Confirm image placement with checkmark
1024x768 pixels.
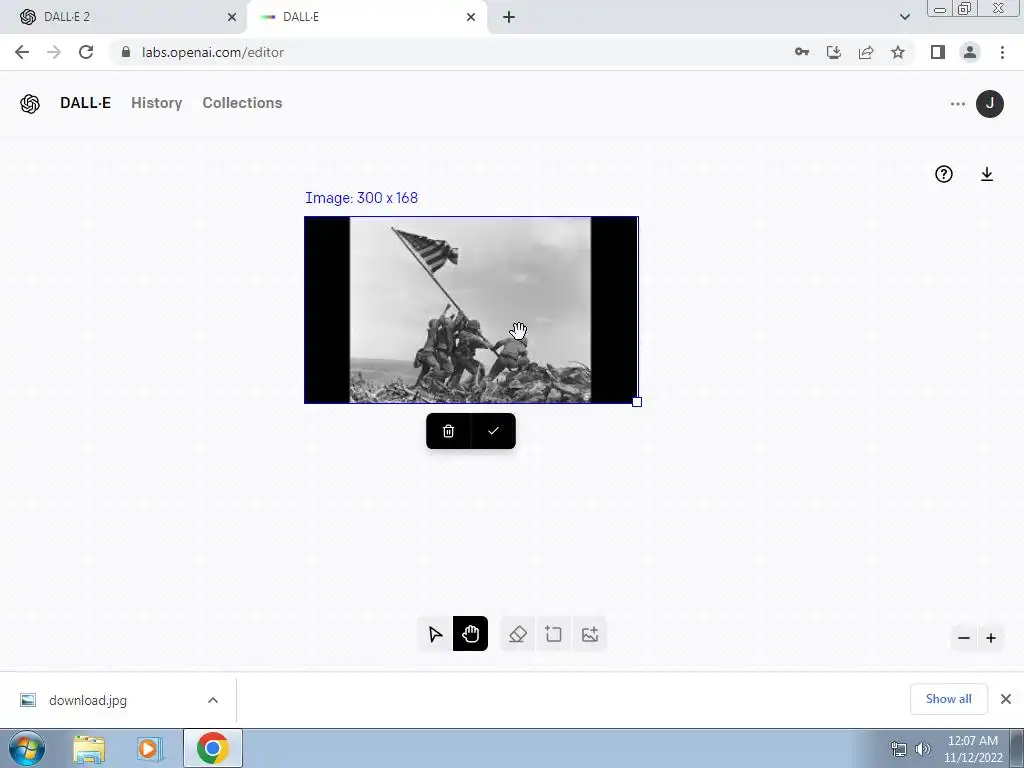[x=493, y=431]
